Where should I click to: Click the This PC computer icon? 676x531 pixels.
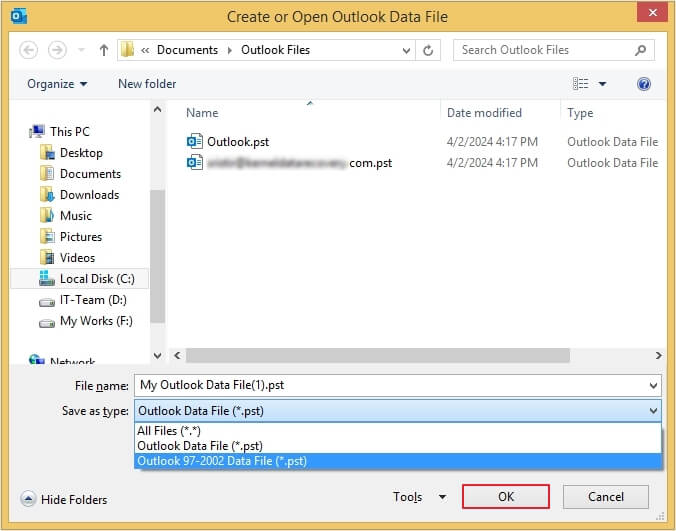[x=38, y=131]
